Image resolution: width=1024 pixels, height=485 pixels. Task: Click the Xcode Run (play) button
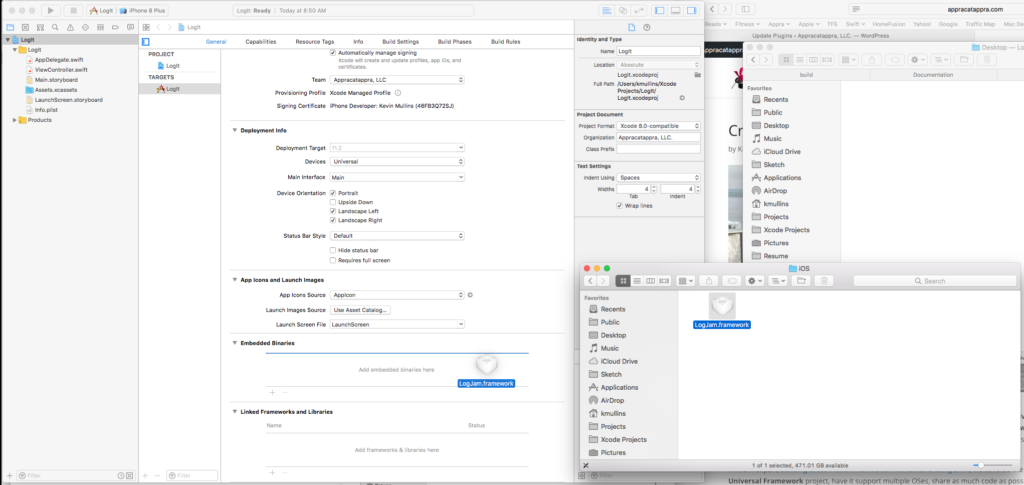coord(51,10)
